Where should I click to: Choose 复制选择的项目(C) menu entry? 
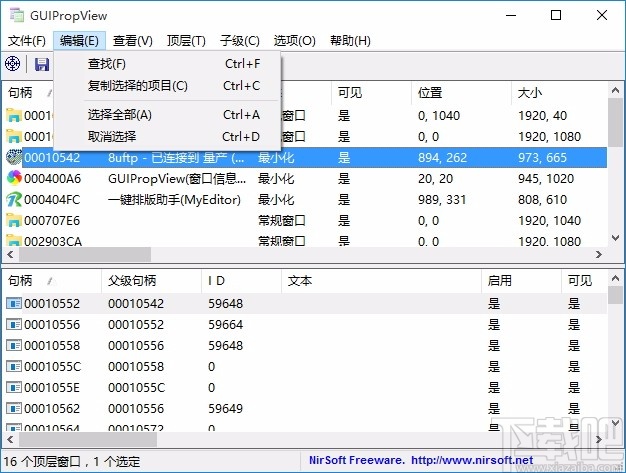[x=167, y=86]
